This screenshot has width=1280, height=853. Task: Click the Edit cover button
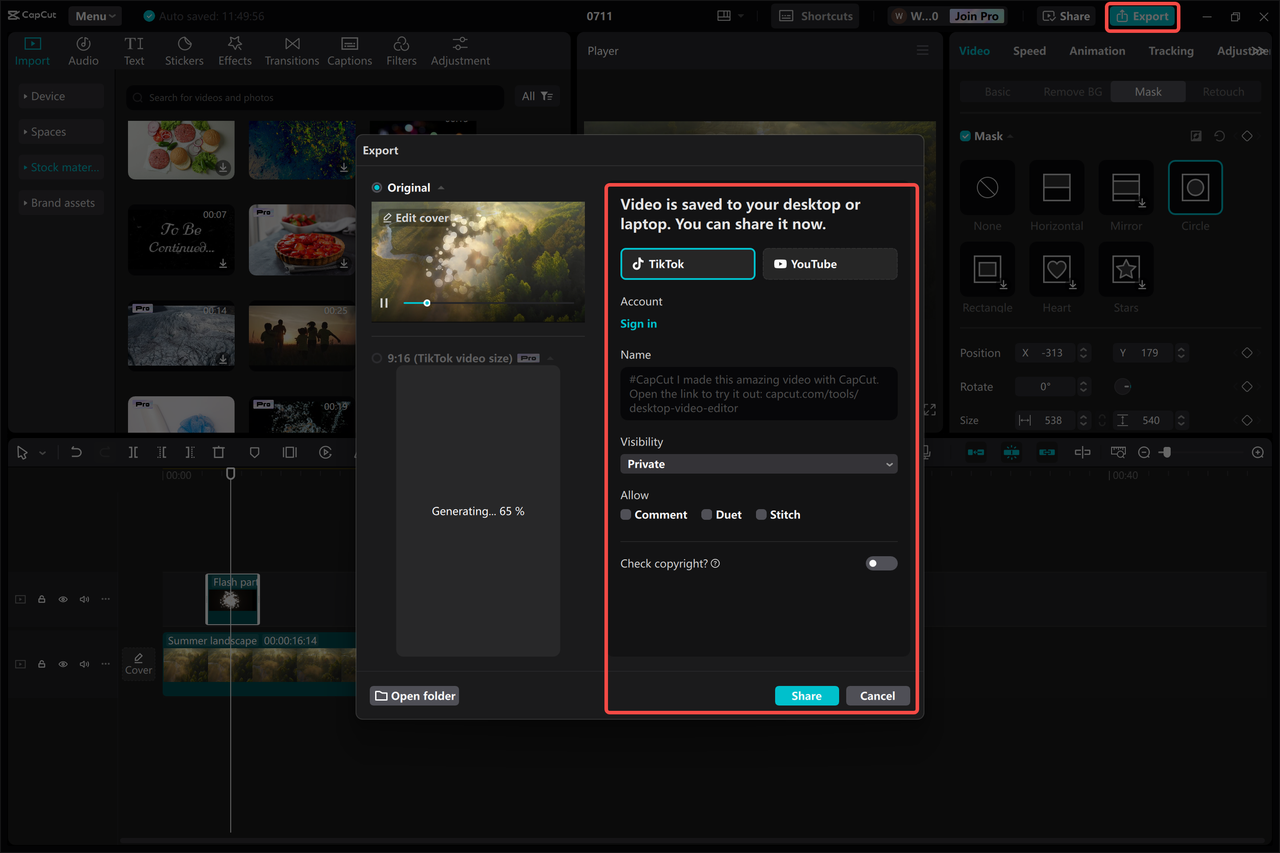(x=415, y=218)
